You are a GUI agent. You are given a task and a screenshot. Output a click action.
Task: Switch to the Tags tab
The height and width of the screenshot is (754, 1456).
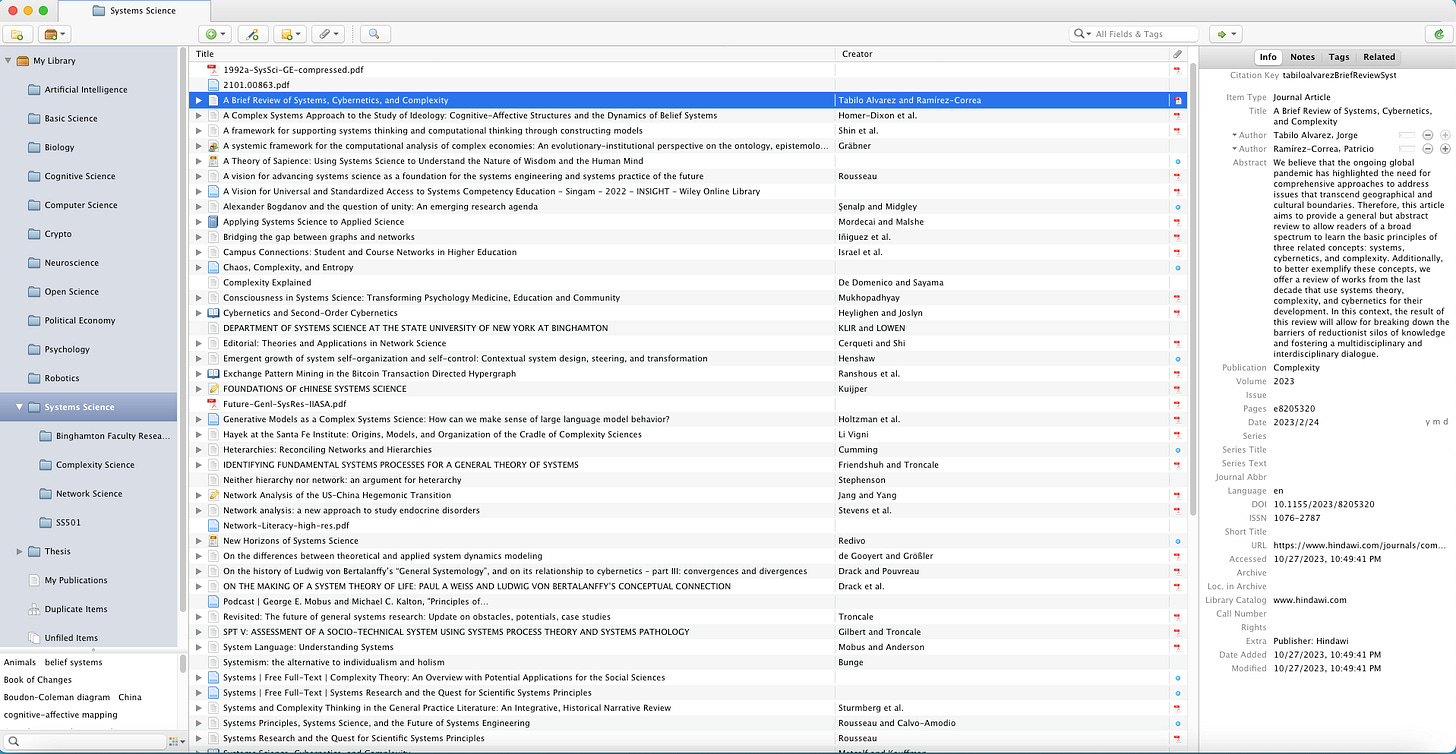[x=1339, y=57]
